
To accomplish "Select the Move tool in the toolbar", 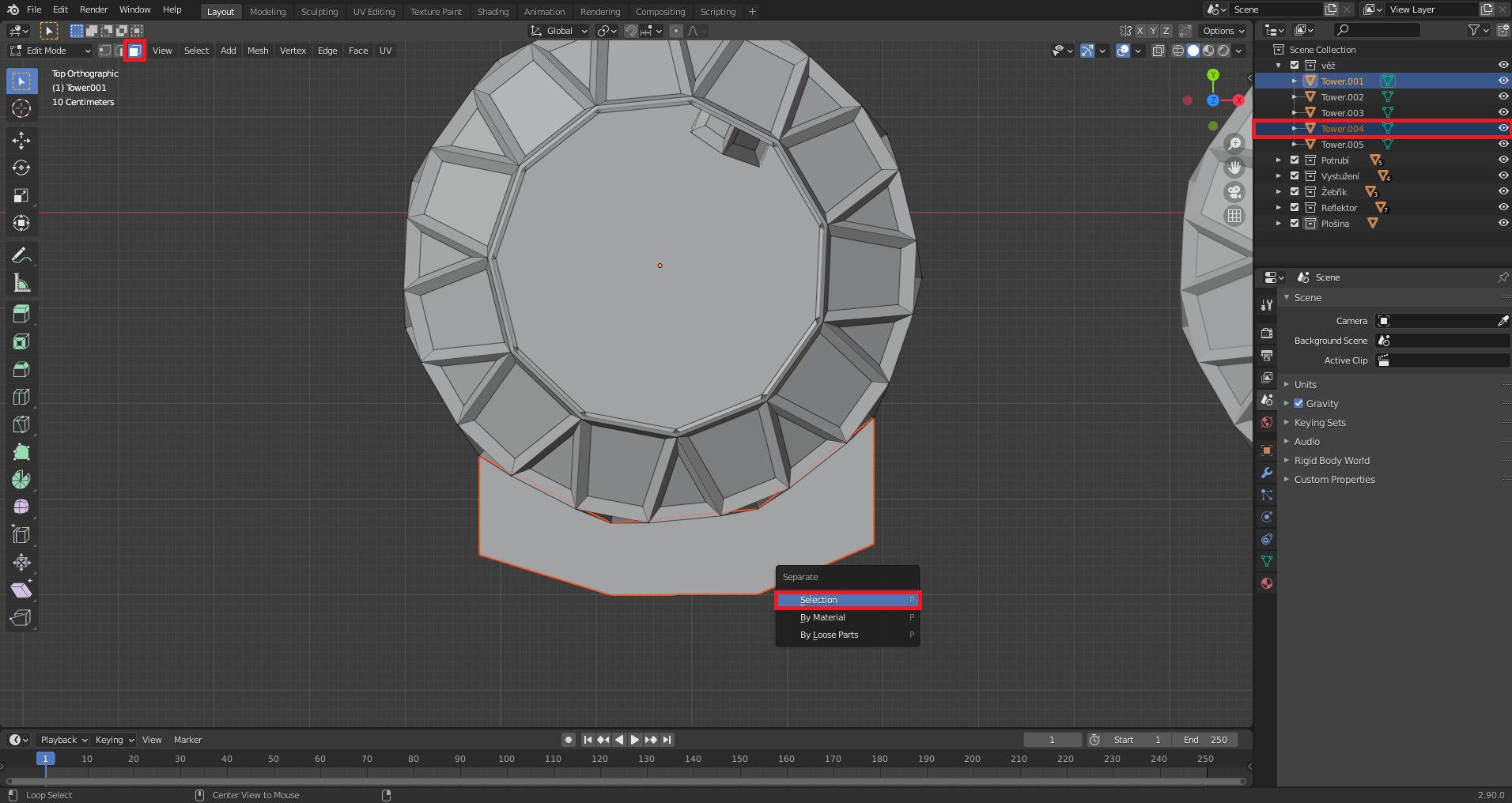I will 21,141.
